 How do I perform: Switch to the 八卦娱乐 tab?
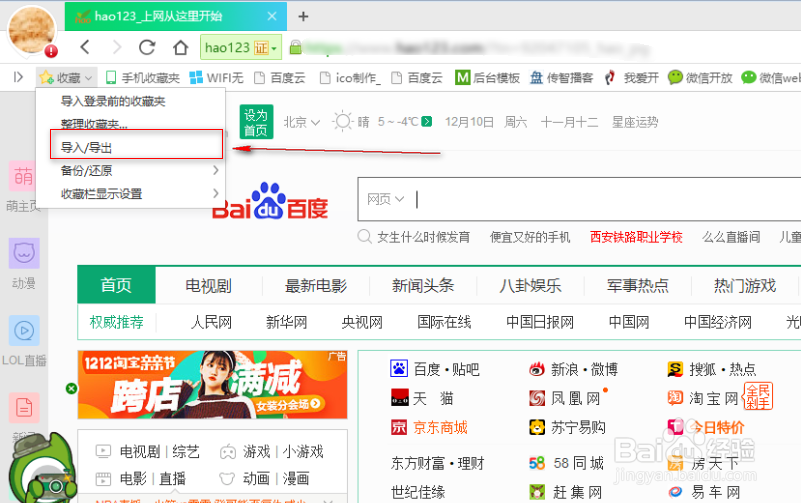pos(530,285)
